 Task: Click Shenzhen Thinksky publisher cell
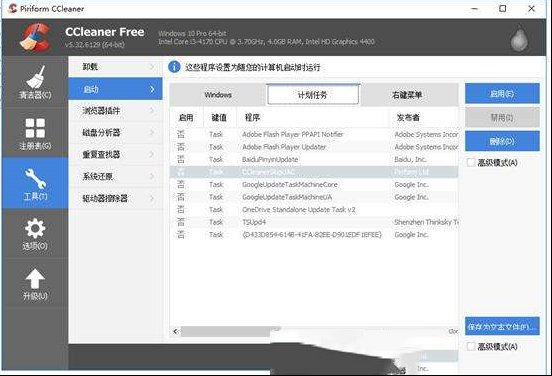tap(426, 222)
